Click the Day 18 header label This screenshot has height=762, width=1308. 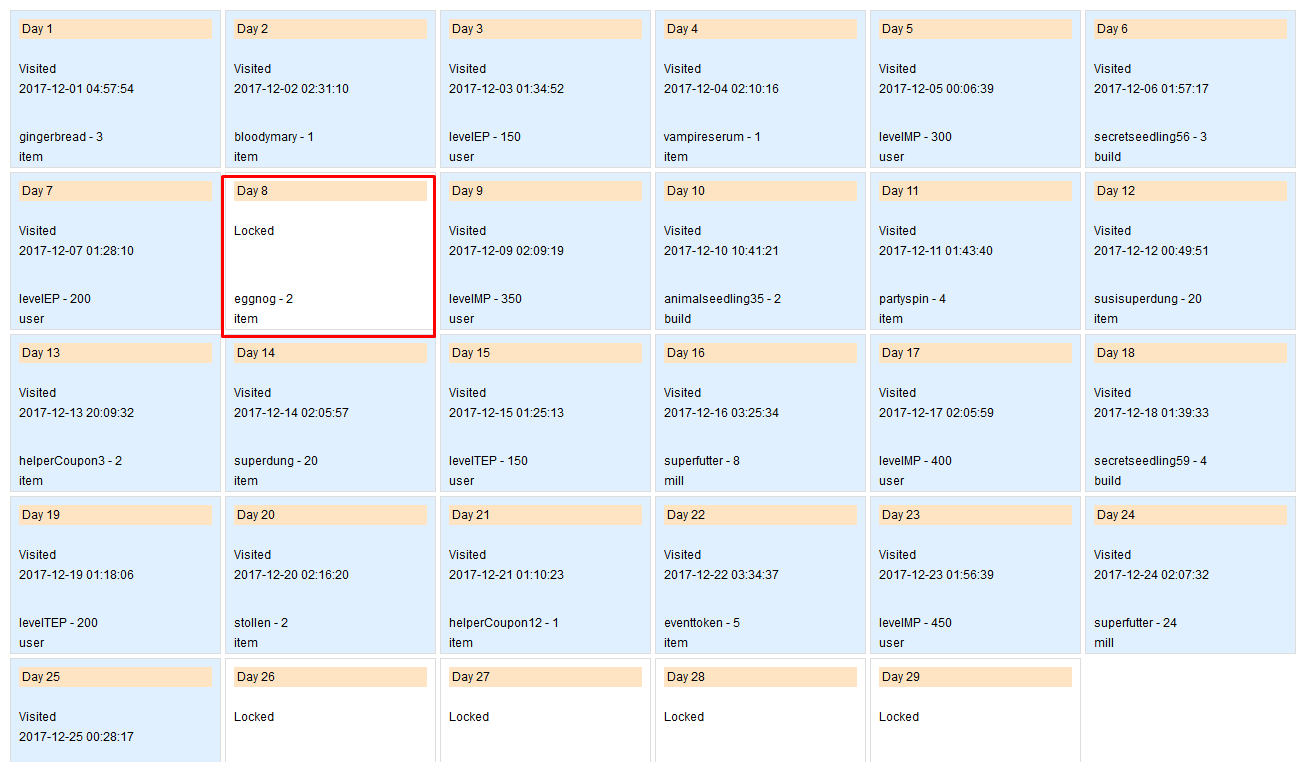(x=1116, y=353)
